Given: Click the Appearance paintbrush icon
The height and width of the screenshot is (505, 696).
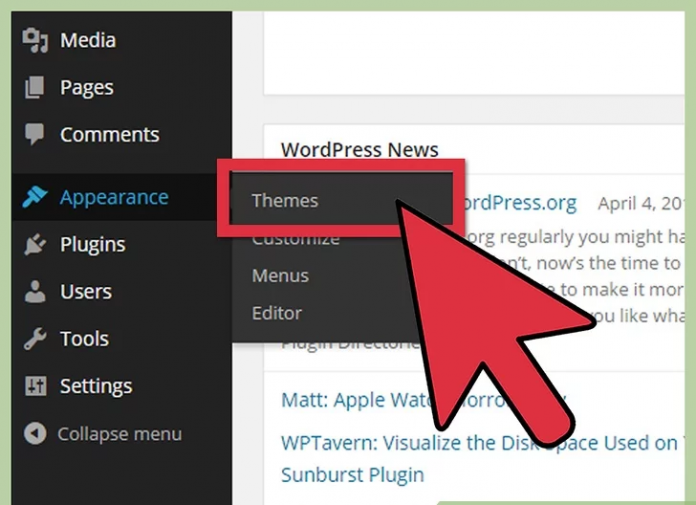Looking at the screenshot, I should coord(35,198).
